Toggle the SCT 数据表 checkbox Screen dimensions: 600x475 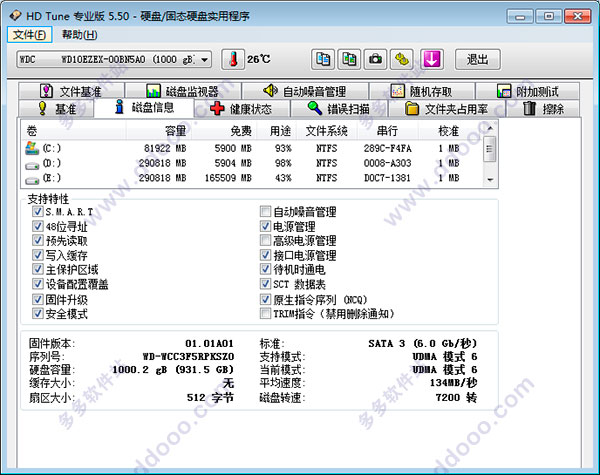[265, 284]
